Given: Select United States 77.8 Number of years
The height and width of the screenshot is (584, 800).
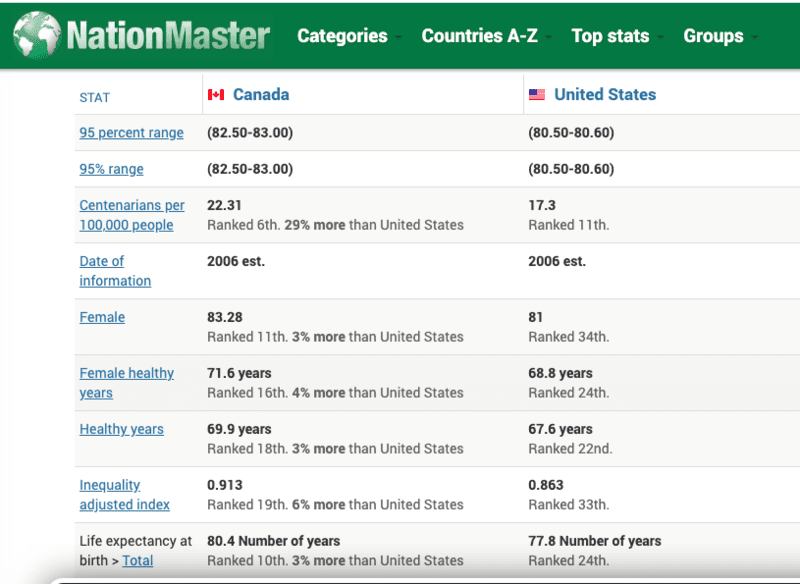Looking at the screenshot, I should click(x=594, y=541).
